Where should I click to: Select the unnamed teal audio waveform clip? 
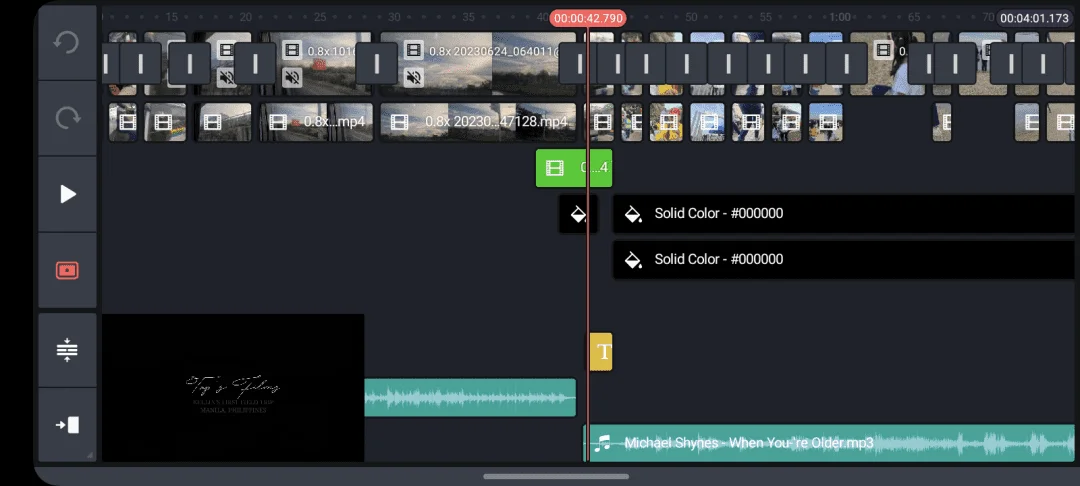[x=470, y=397]
